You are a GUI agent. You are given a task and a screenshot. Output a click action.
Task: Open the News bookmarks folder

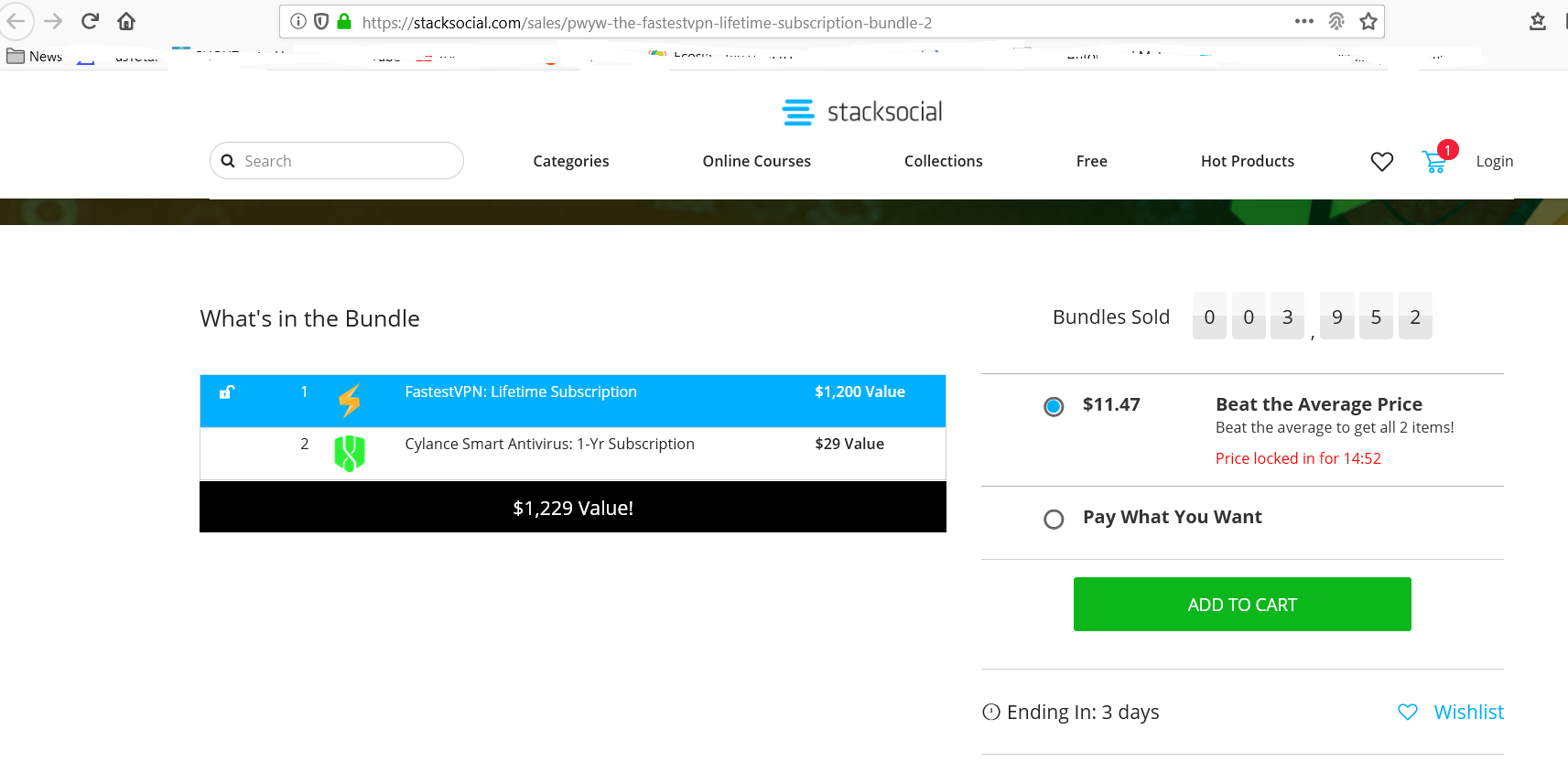click(35, 57)
